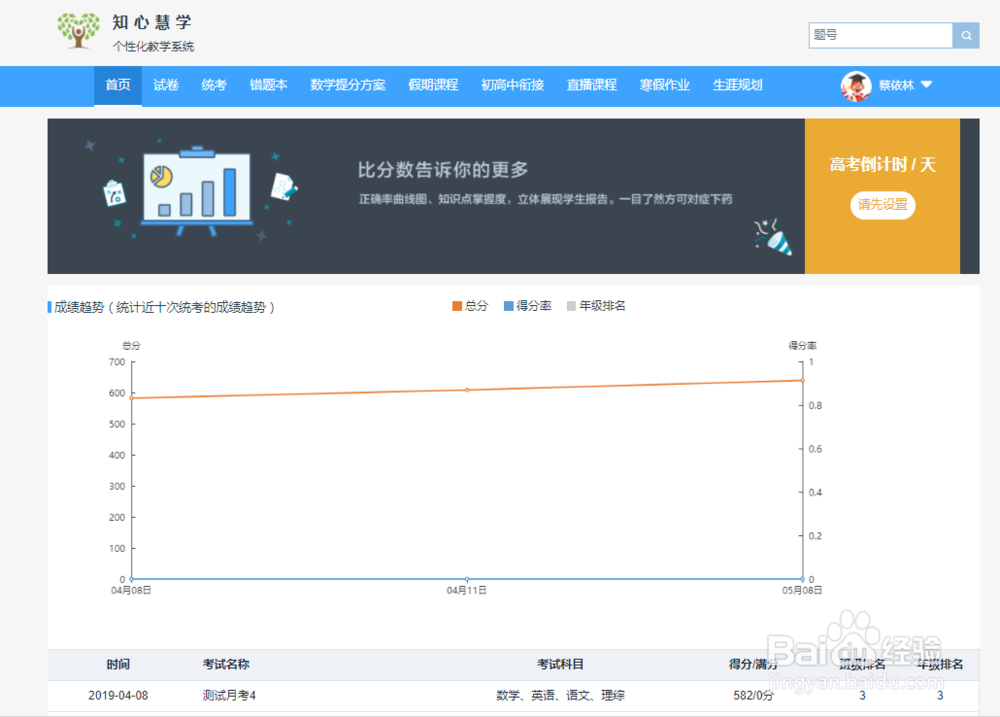
Task: Expand the 蔡依林 user dropdown arrow
Action: pos(927,85)
